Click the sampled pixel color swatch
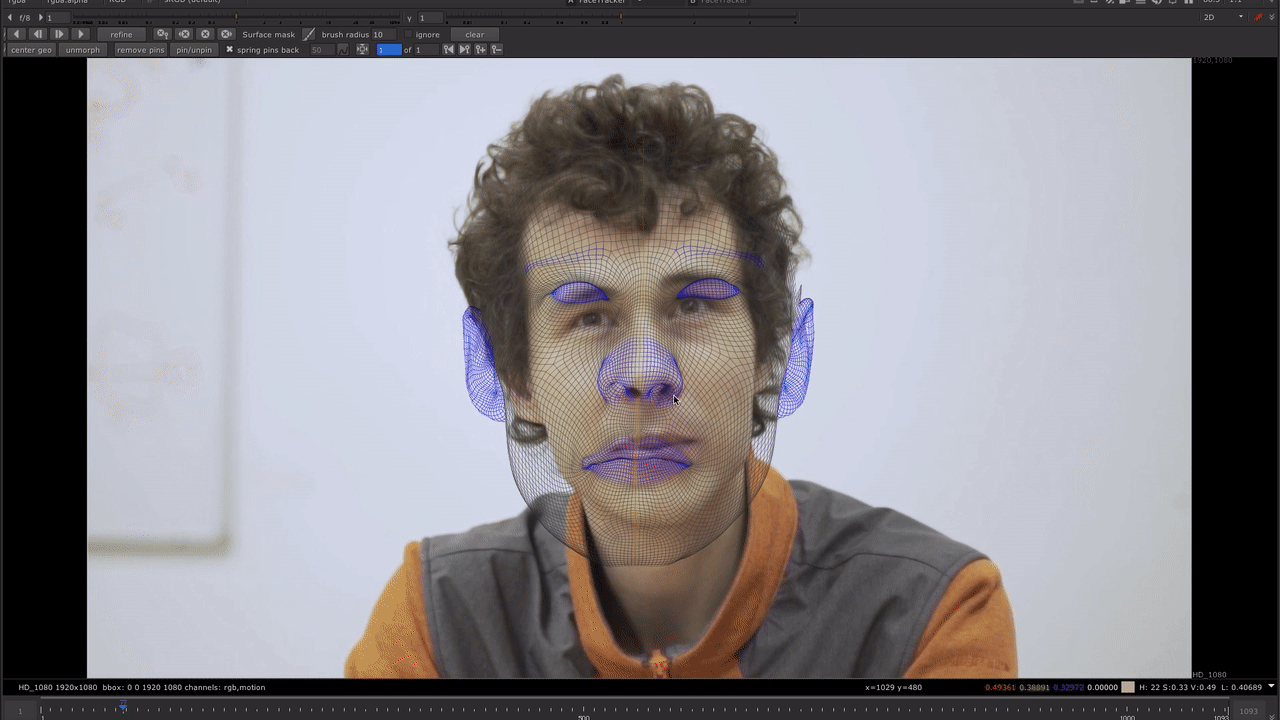The image size is (1280, 720). click(x=1128, y=687)
